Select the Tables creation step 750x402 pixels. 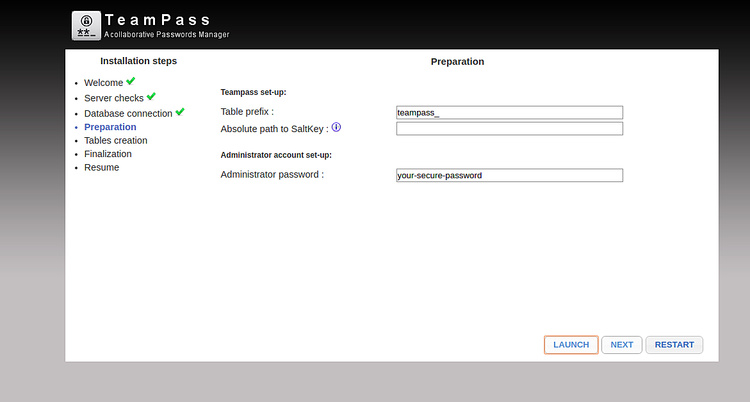[115, 141]
